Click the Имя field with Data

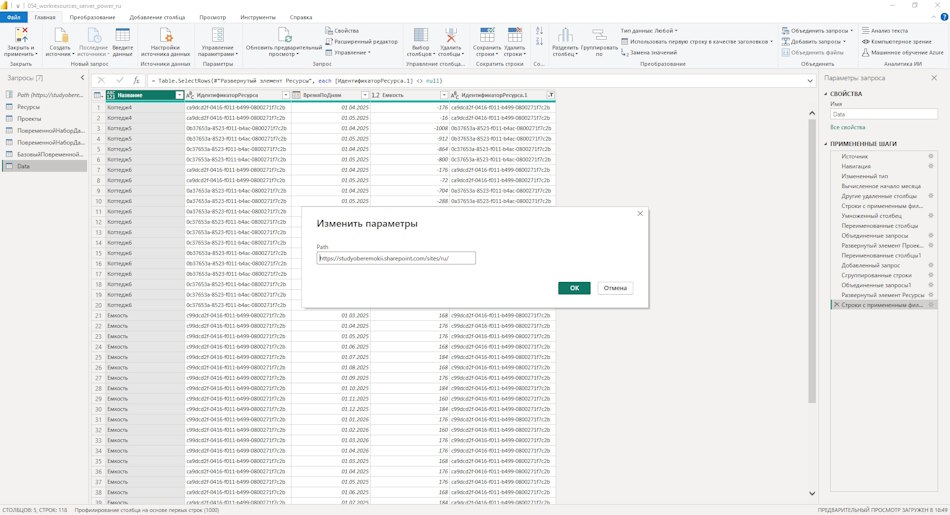[x=883, y=115]
